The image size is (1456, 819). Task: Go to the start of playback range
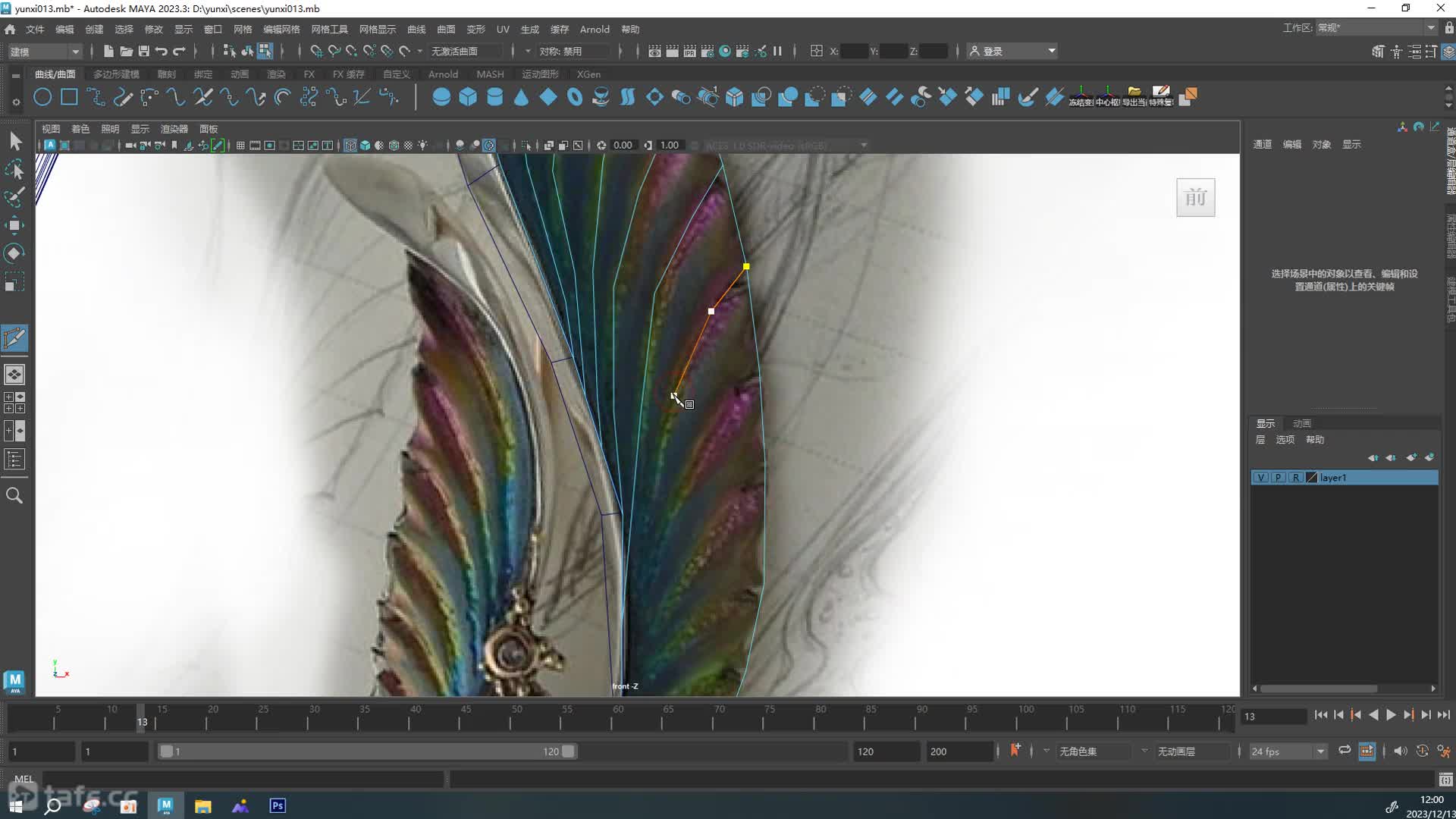pyautogui.click(x=1321, y=715)
